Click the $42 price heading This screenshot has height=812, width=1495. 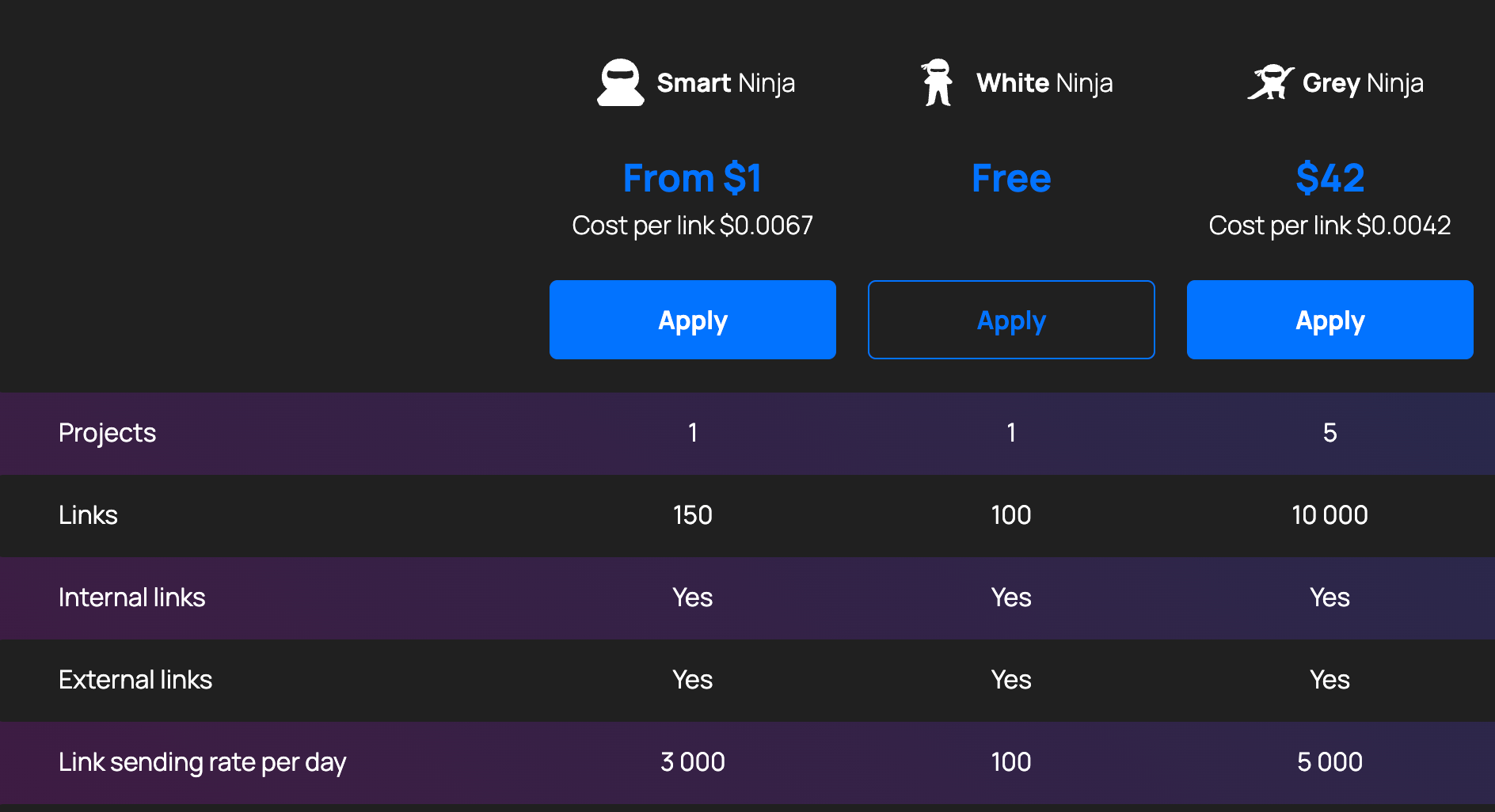1330,178
